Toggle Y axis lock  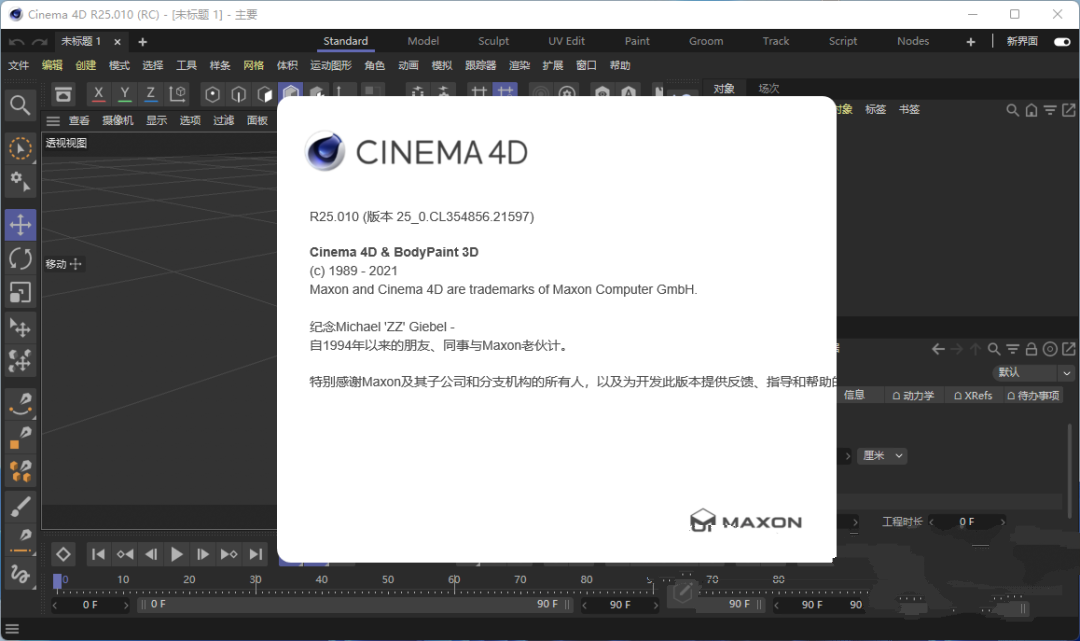coord(125,93)
